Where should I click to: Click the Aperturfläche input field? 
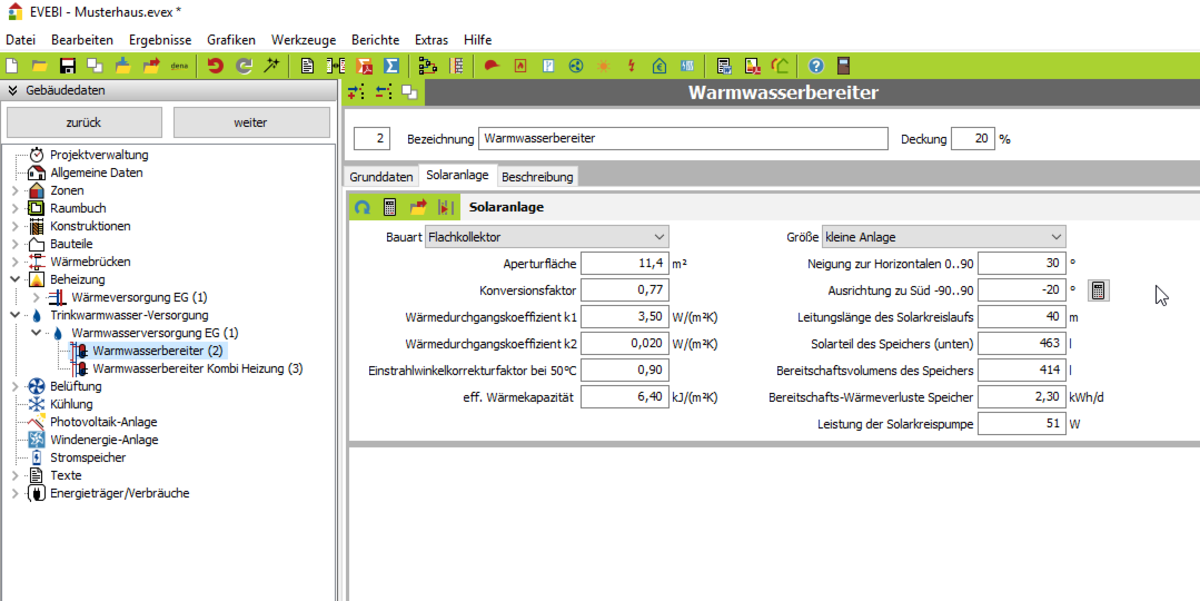624,264
